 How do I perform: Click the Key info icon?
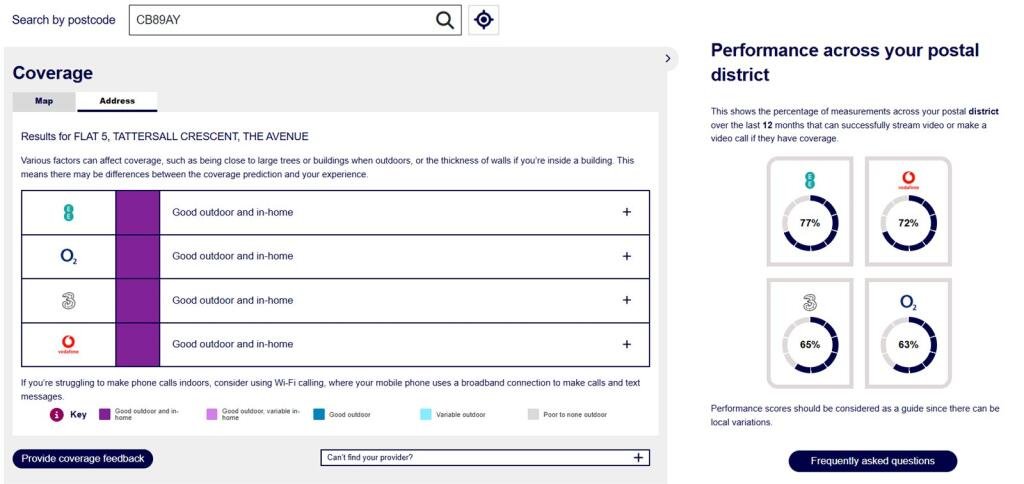click(57, 414)
